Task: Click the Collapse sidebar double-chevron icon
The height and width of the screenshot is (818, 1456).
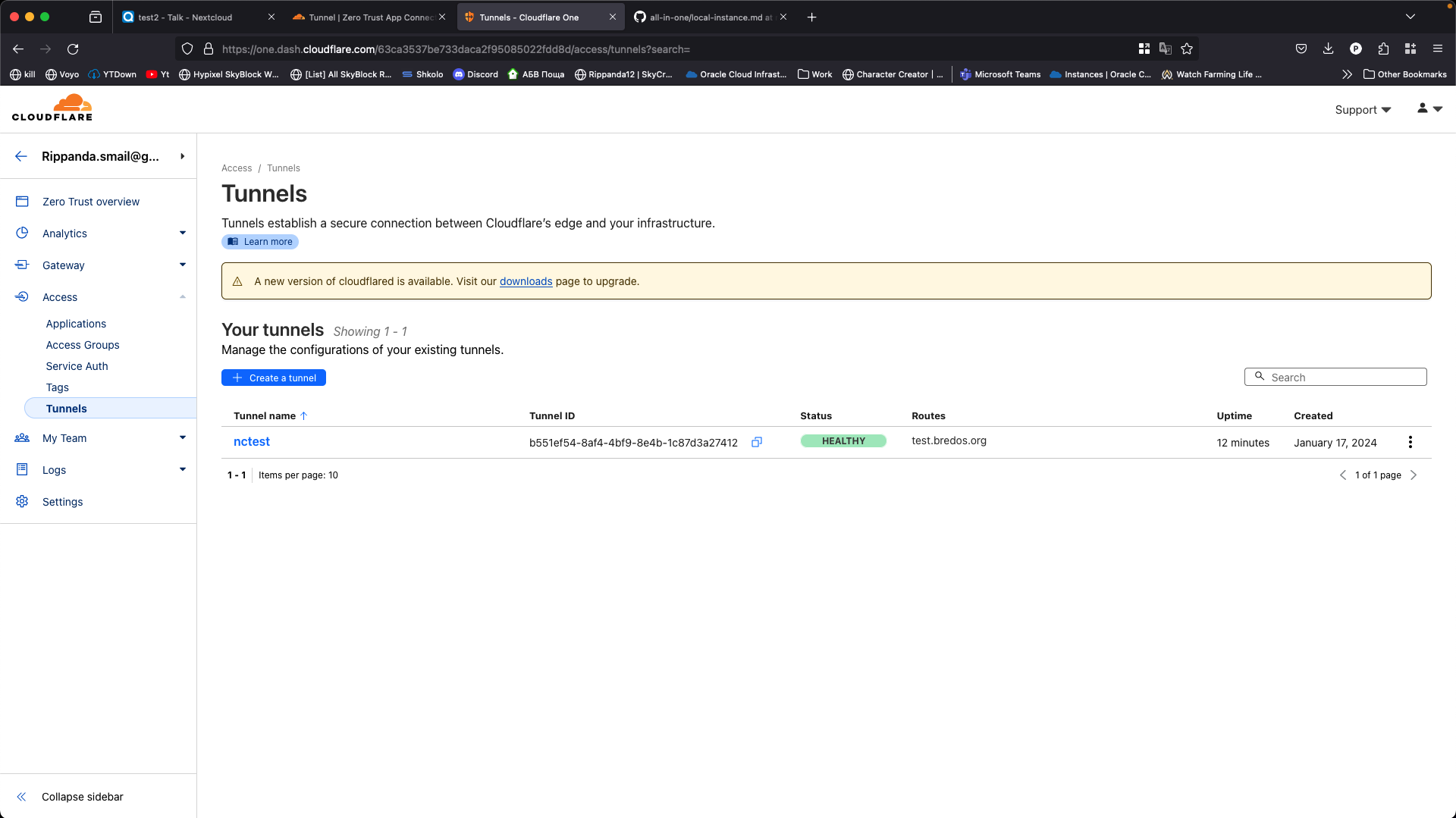Action: pos(21,797)
